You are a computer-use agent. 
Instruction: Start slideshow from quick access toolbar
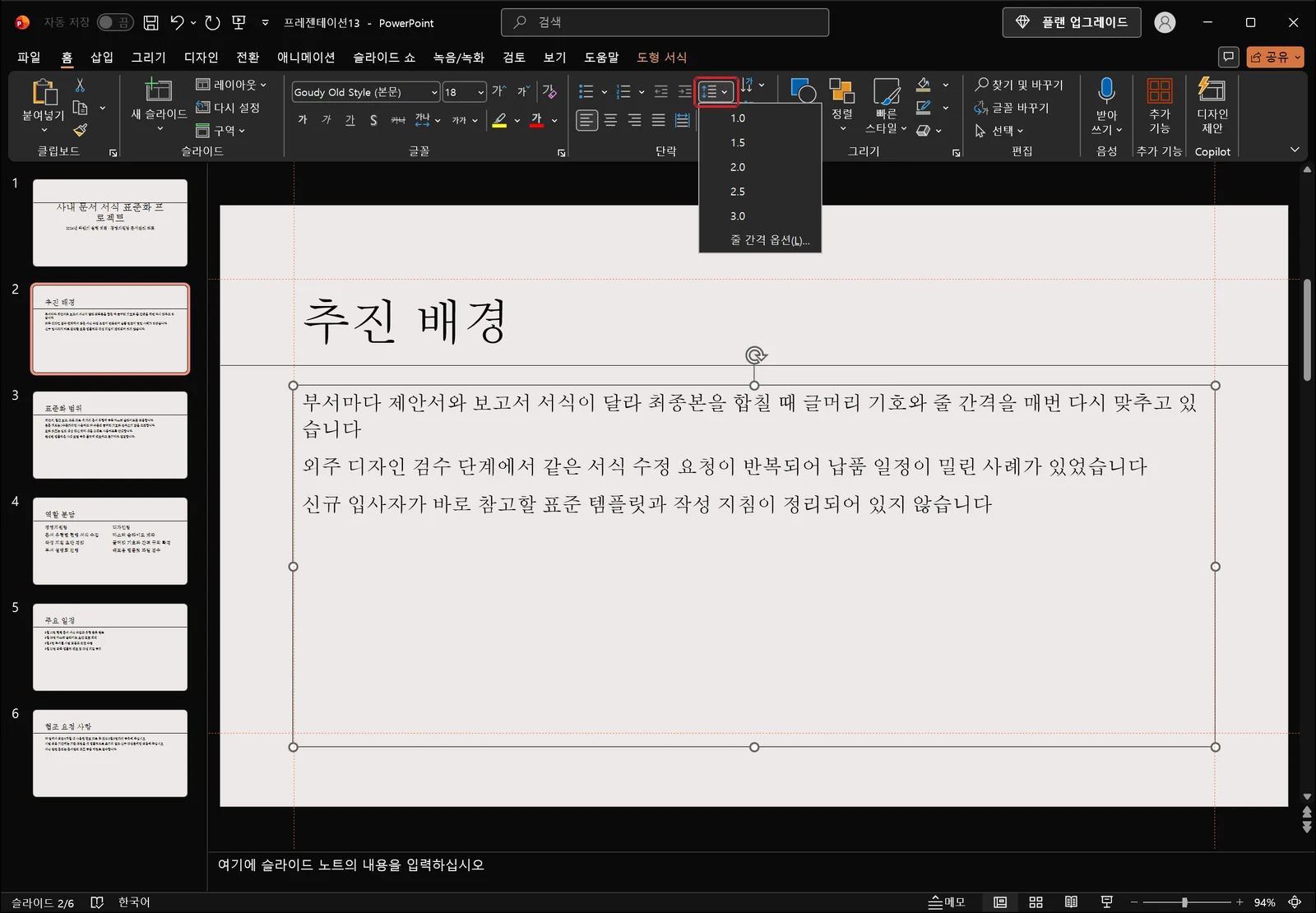coord(239,22)
